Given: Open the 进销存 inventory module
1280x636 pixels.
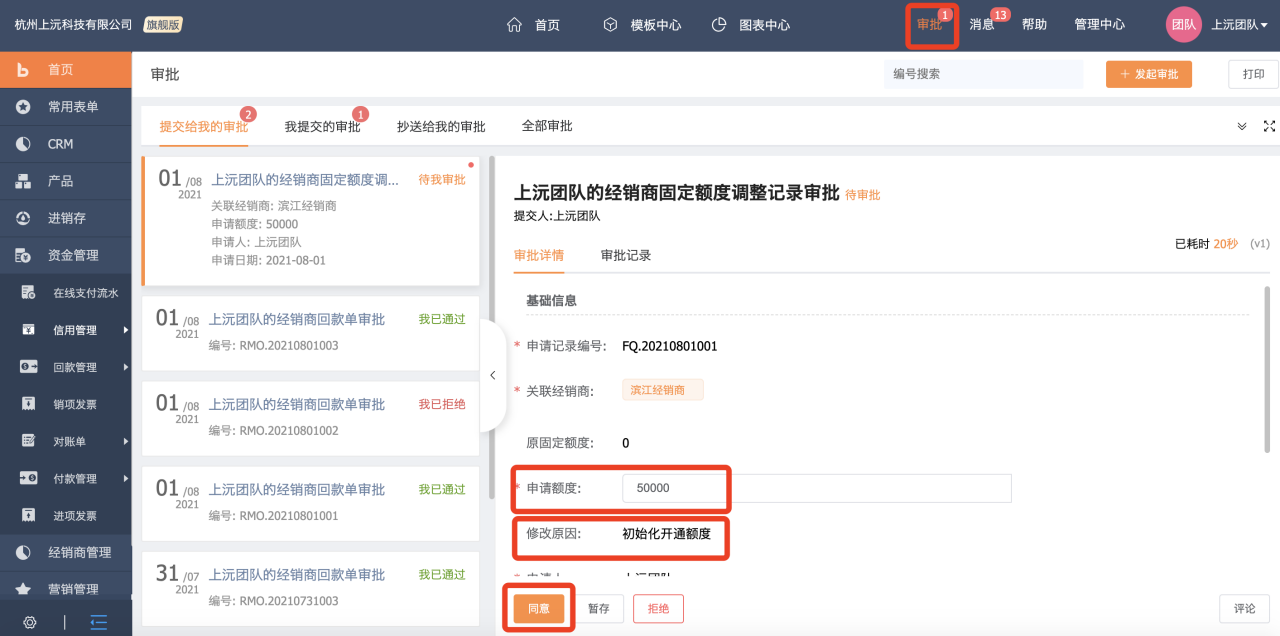Looking at the screenshot, I should 60,217.
